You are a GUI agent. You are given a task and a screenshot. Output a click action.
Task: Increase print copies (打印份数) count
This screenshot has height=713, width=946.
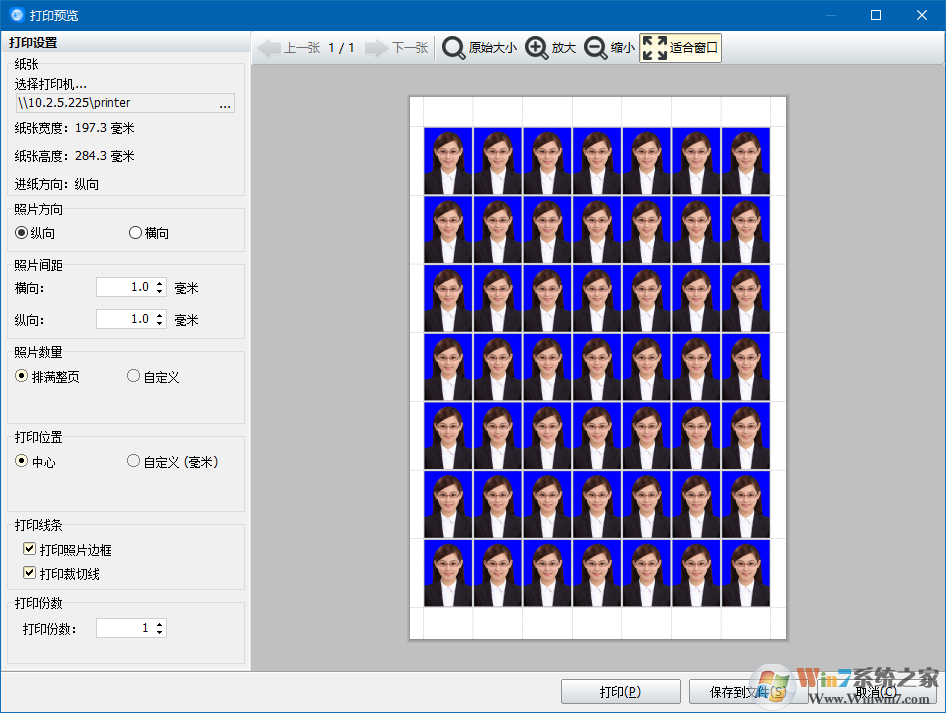(x=159, y=624)
